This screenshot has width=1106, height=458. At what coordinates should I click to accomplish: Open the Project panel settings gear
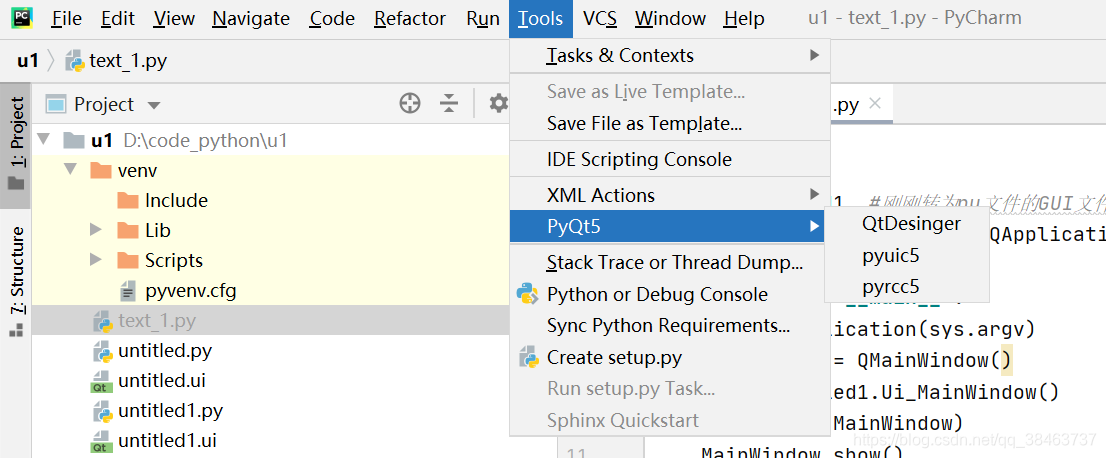point(499,104)
